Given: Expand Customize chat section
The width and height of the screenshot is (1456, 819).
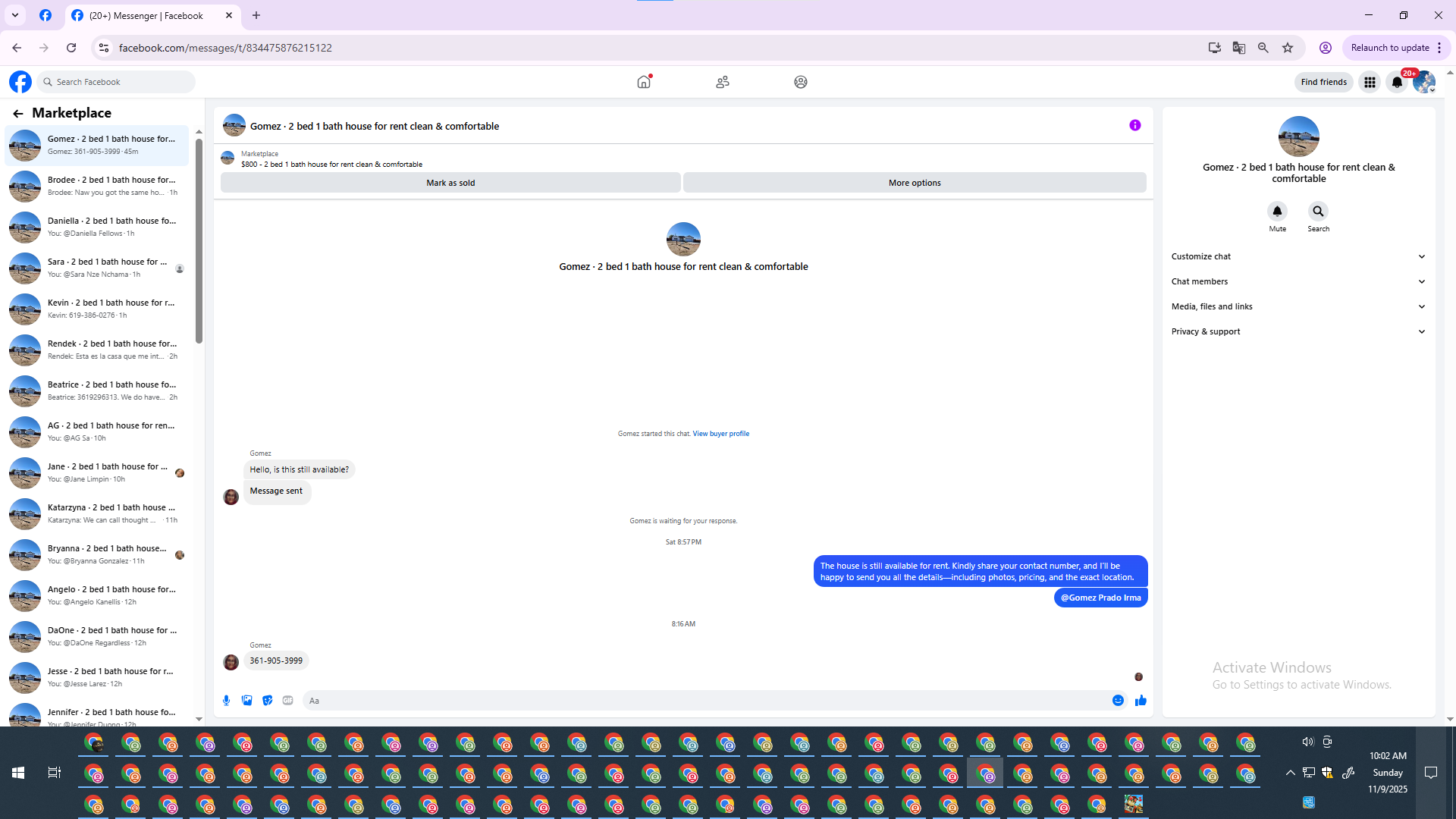Looking at the screenshot, I should coord(1299,257).
